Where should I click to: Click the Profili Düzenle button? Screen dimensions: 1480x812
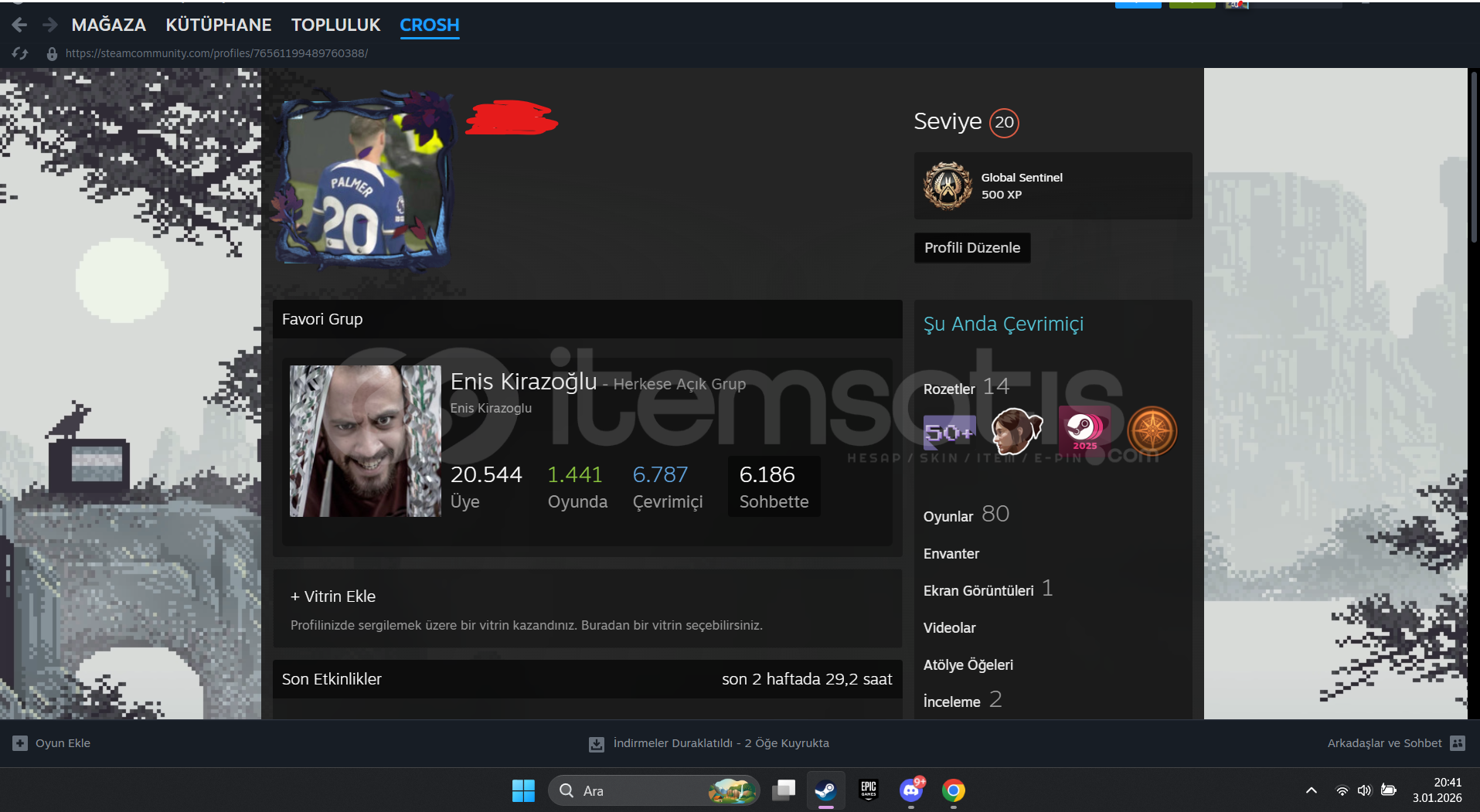pos(972,248)
